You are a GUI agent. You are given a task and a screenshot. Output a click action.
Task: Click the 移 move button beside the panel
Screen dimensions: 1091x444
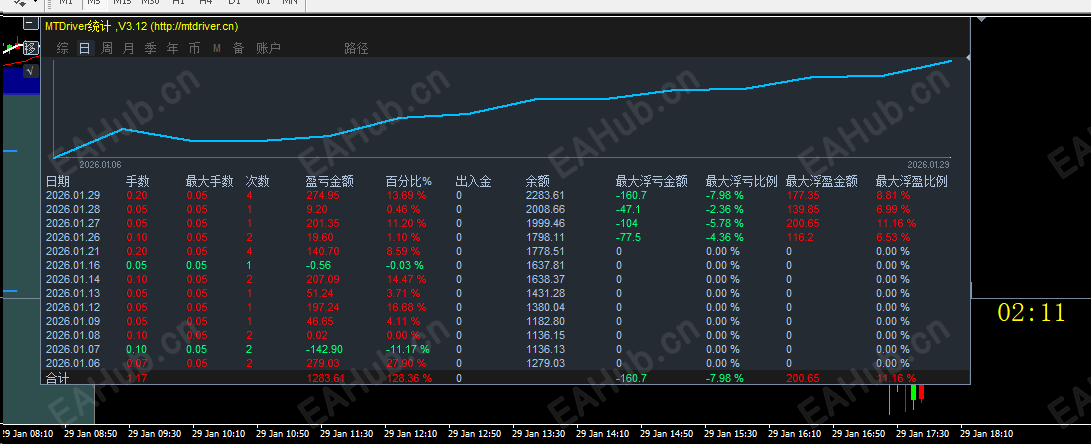coord(31,47)
